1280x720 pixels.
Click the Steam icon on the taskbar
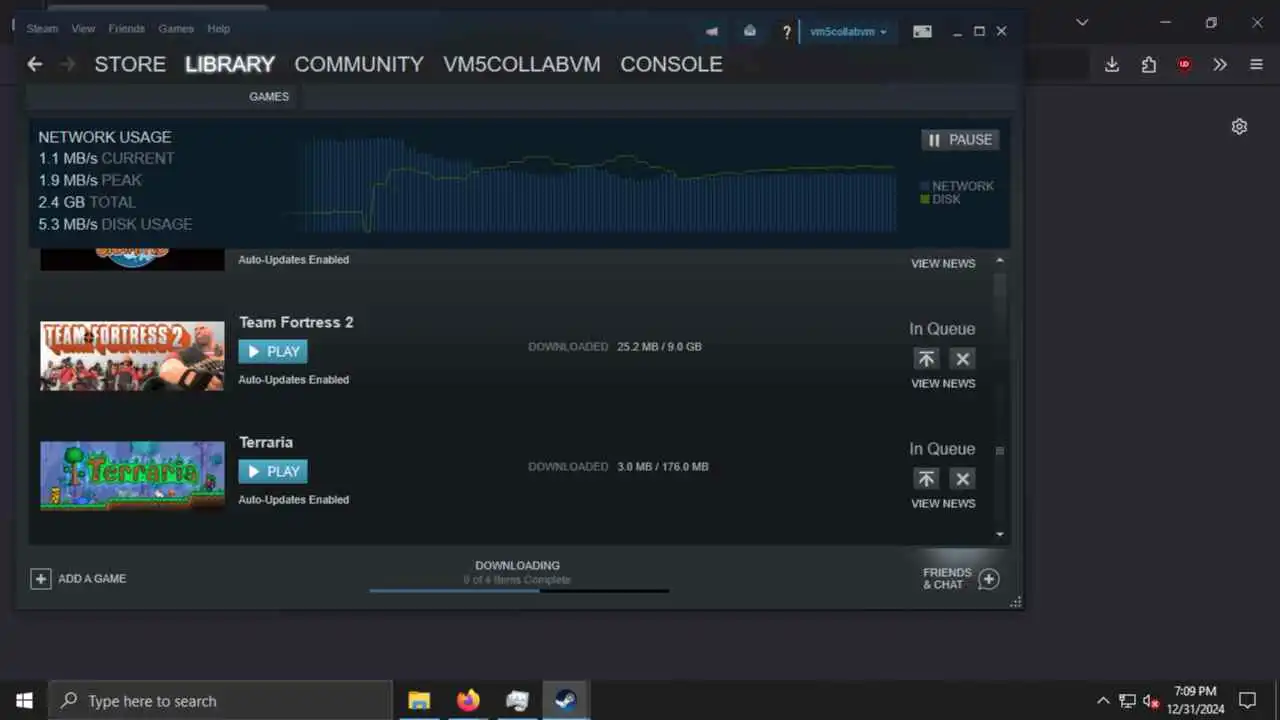point(566,701)
